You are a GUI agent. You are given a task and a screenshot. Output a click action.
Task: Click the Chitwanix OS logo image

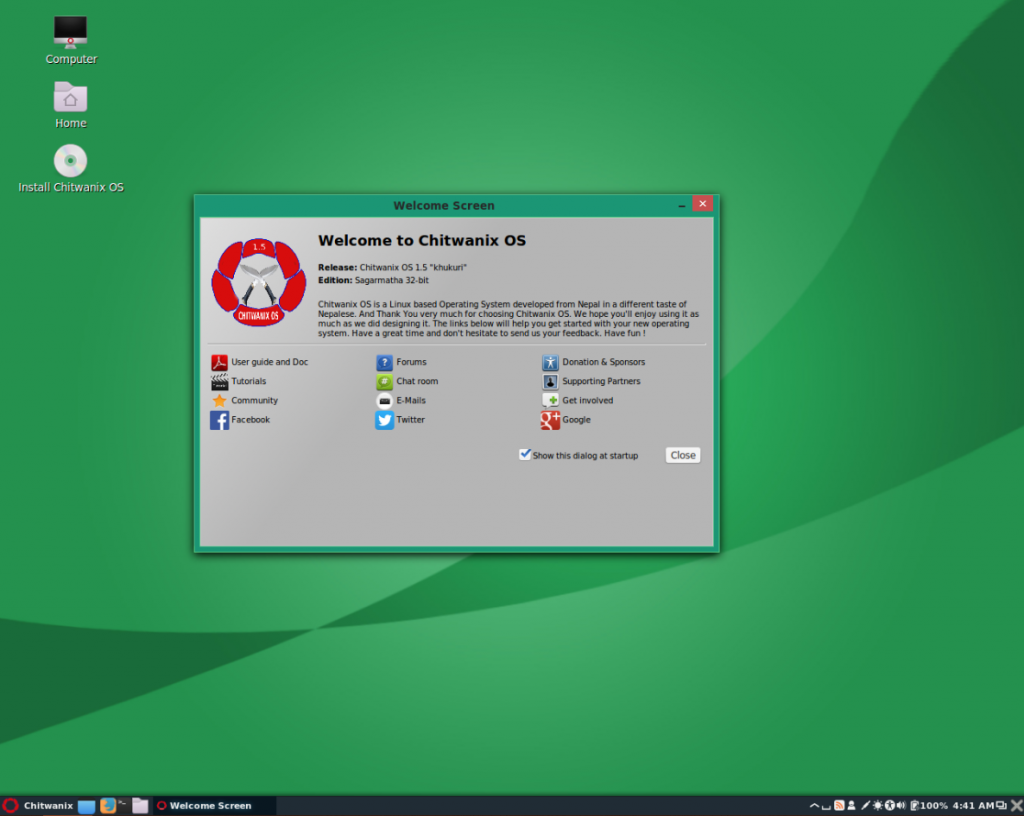[x=259, y=282]
